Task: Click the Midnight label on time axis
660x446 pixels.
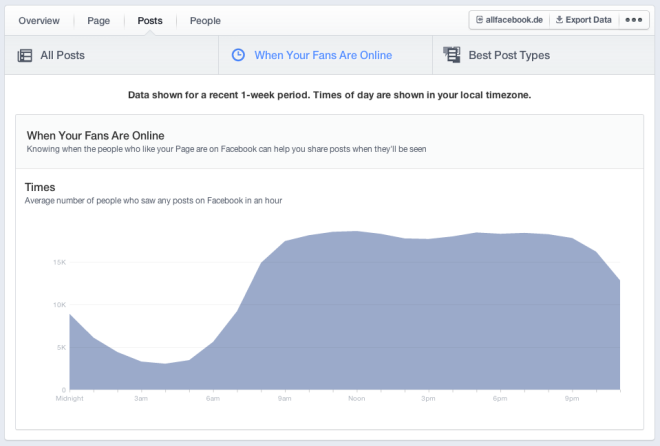Action: tap(69, 398)
